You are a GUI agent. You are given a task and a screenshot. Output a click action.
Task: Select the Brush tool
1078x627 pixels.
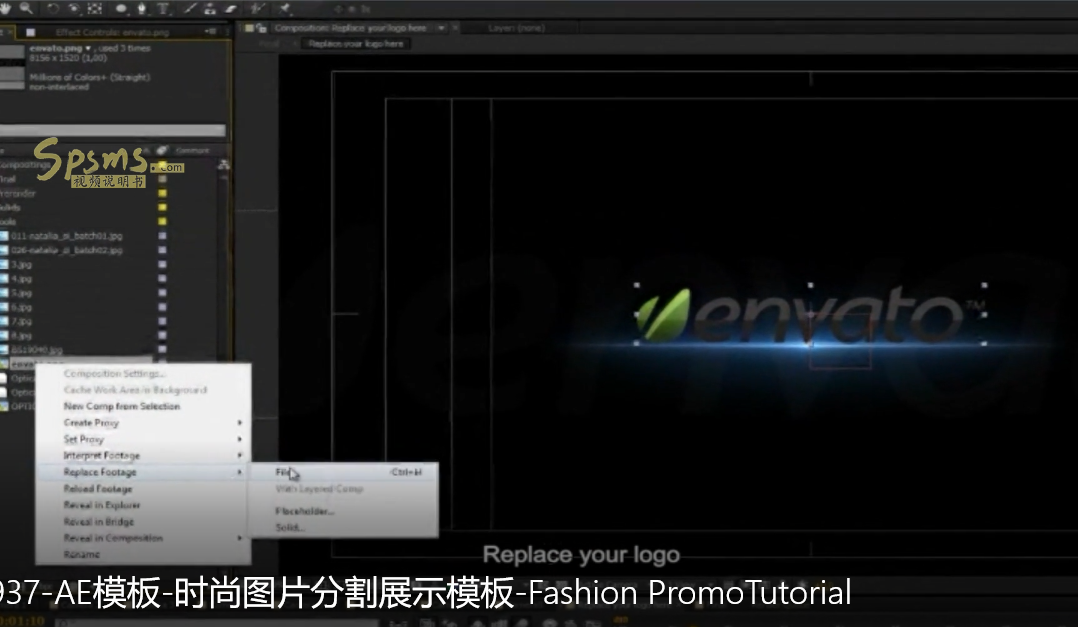190,9
